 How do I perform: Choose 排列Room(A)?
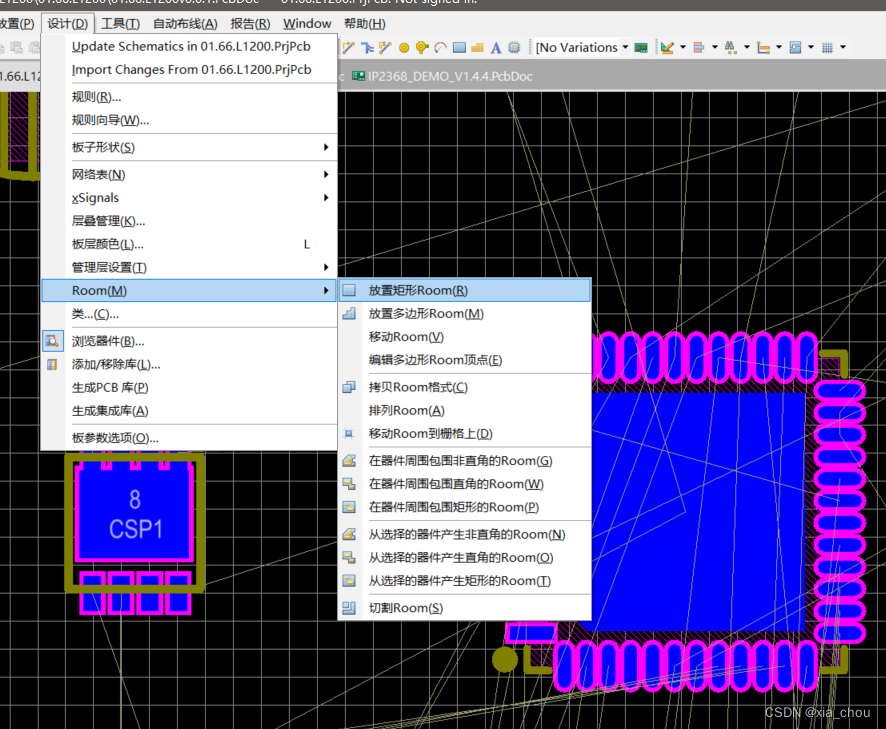[464, 410]
